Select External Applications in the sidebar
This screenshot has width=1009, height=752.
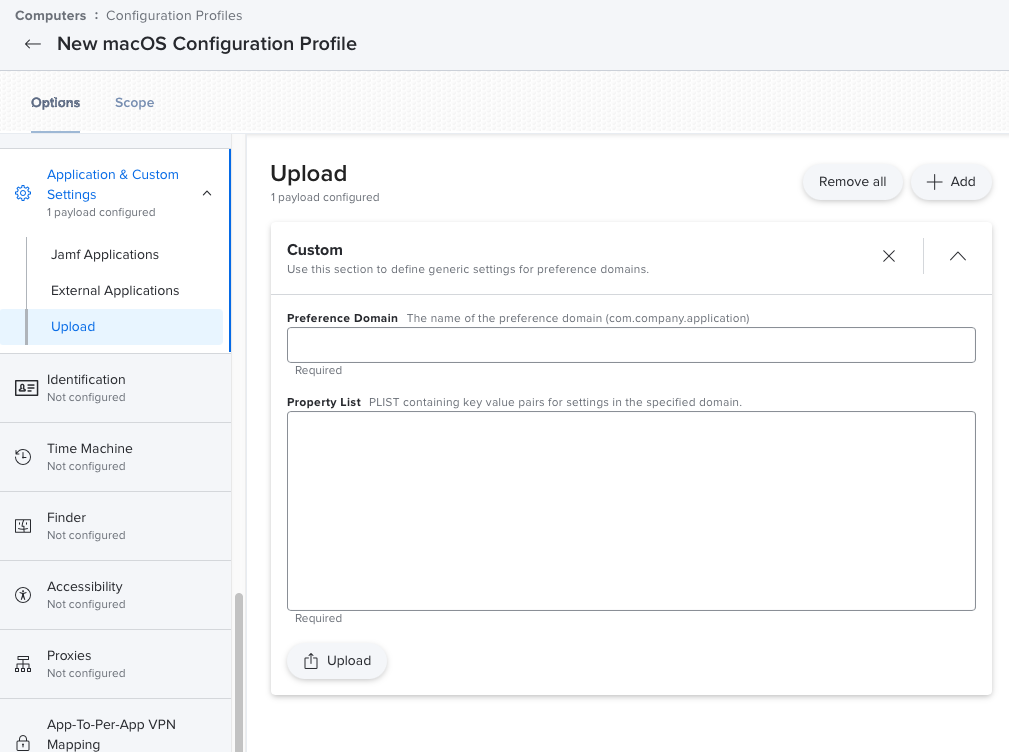click(115, 290)
